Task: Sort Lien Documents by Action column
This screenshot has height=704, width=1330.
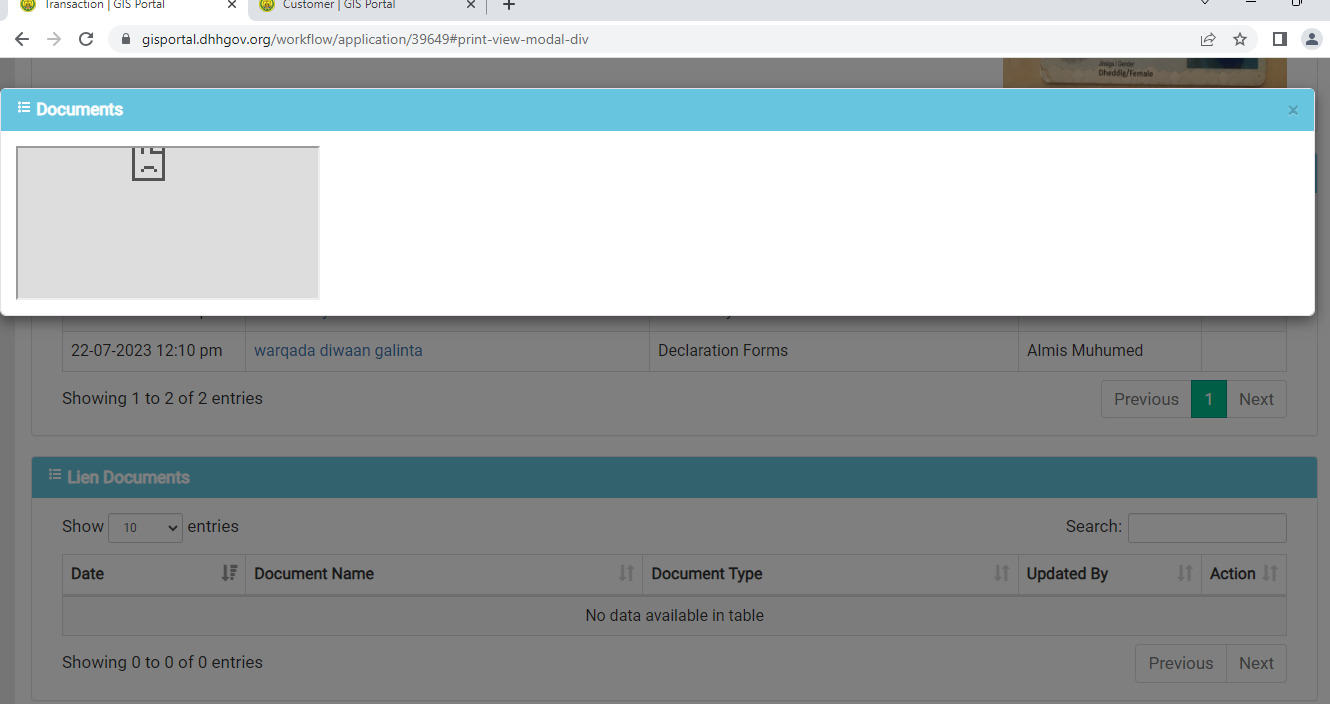Action: [1244, 574]
